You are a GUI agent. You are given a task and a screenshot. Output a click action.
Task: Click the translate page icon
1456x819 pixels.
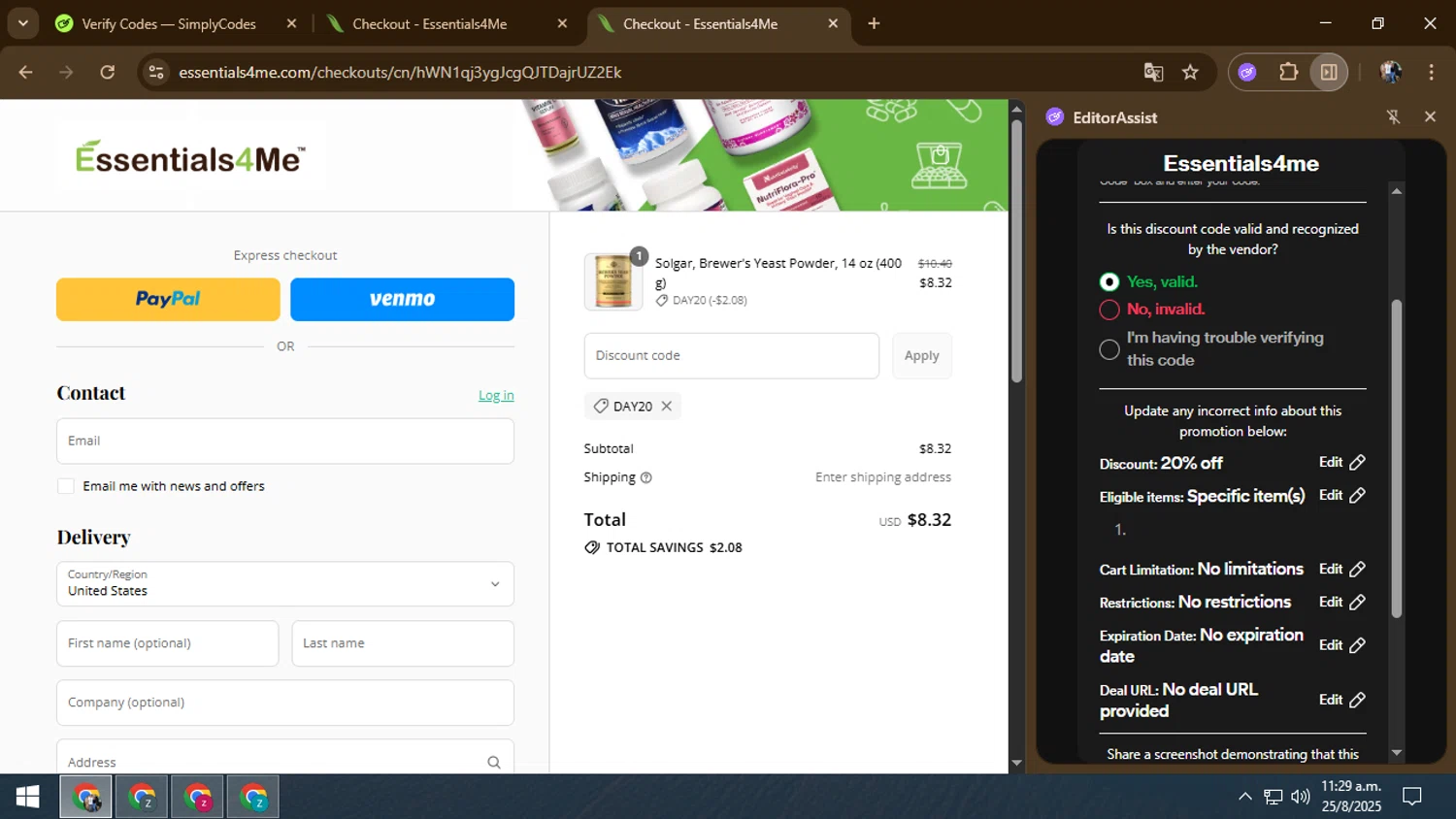click(1153, 72)
